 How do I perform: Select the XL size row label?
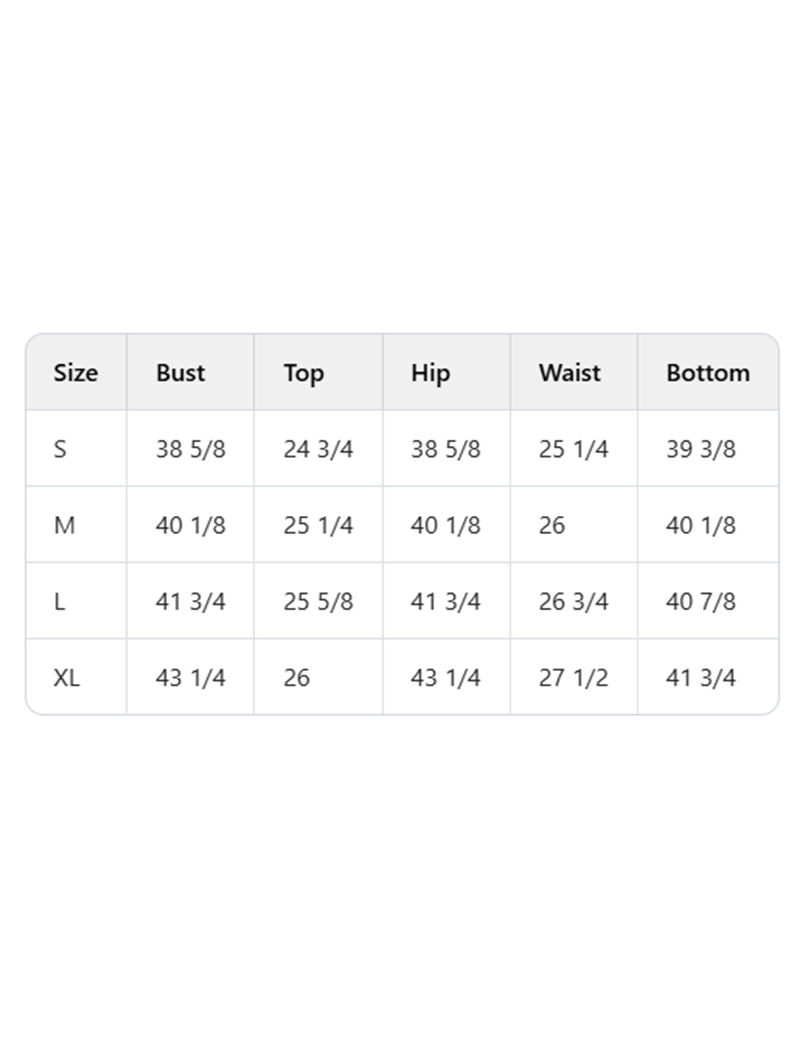point(67,677)
